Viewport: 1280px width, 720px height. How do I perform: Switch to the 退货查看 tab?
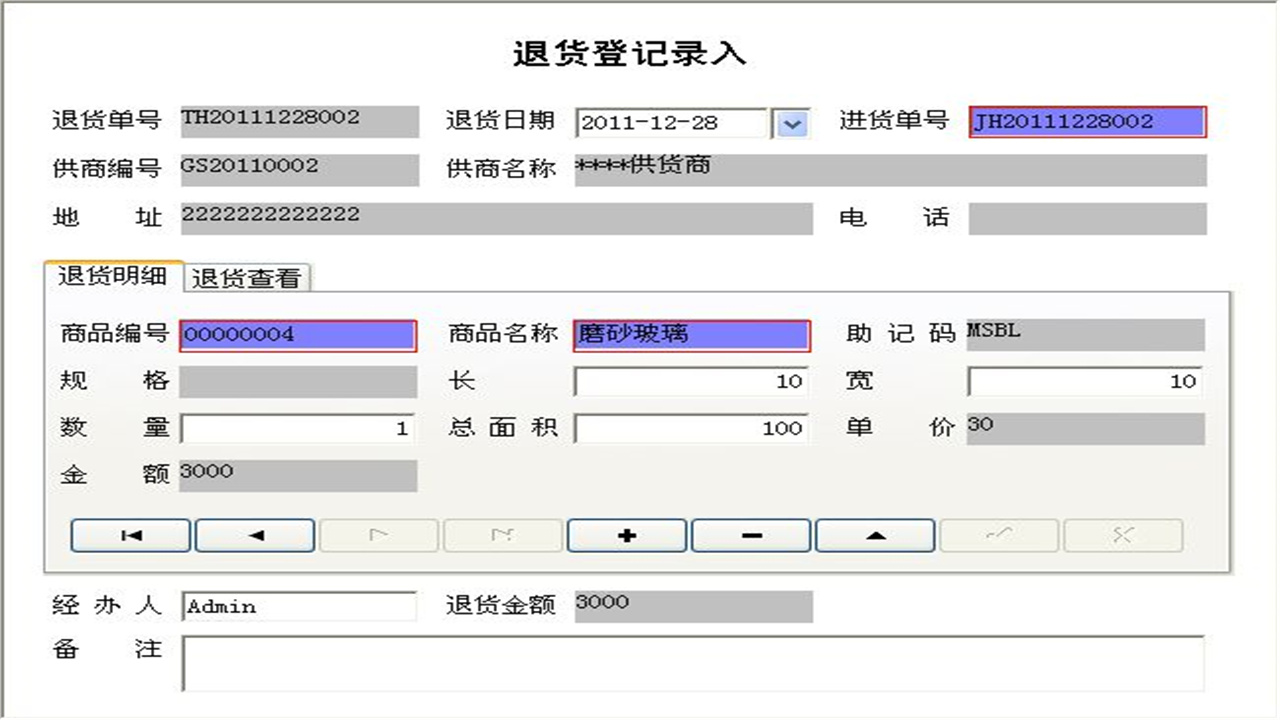click(x=246, y=277)
